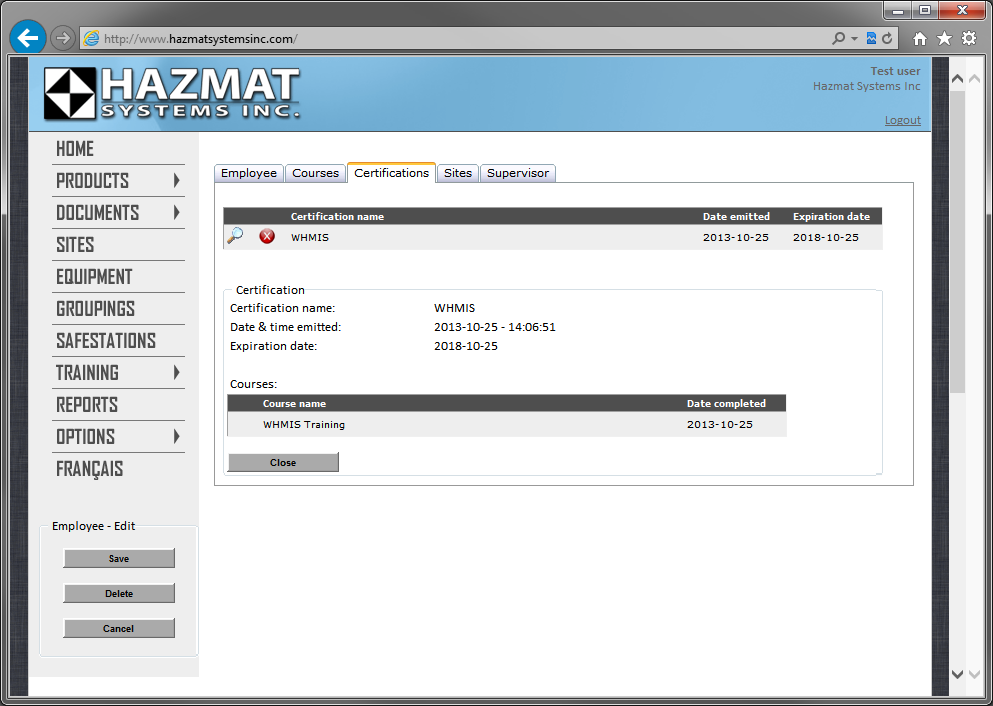Expand the Documents submenu arrow

[x=176, y=213]
